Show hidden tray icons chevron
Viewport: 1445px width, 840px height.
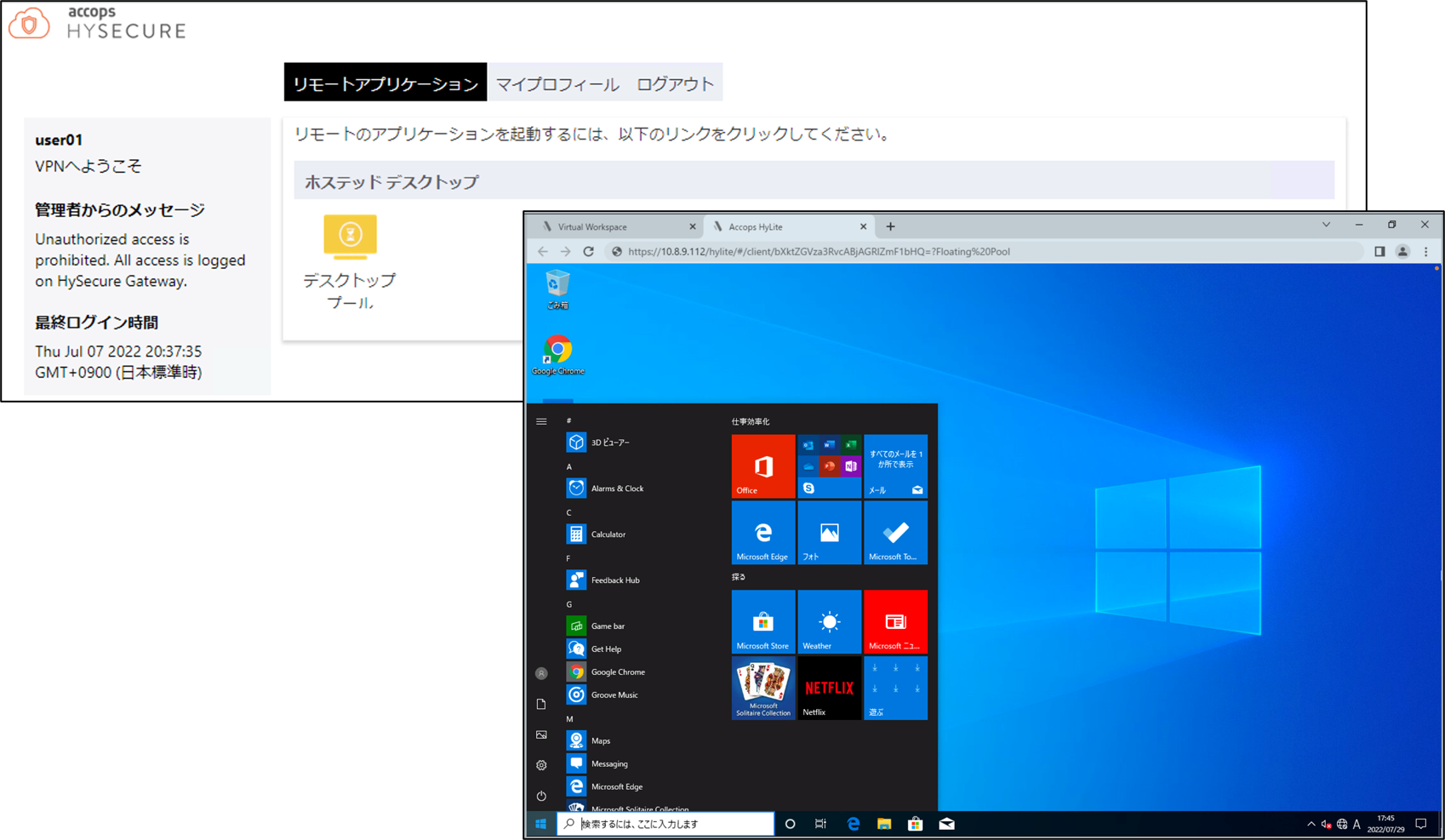(x=1311, y=824)
